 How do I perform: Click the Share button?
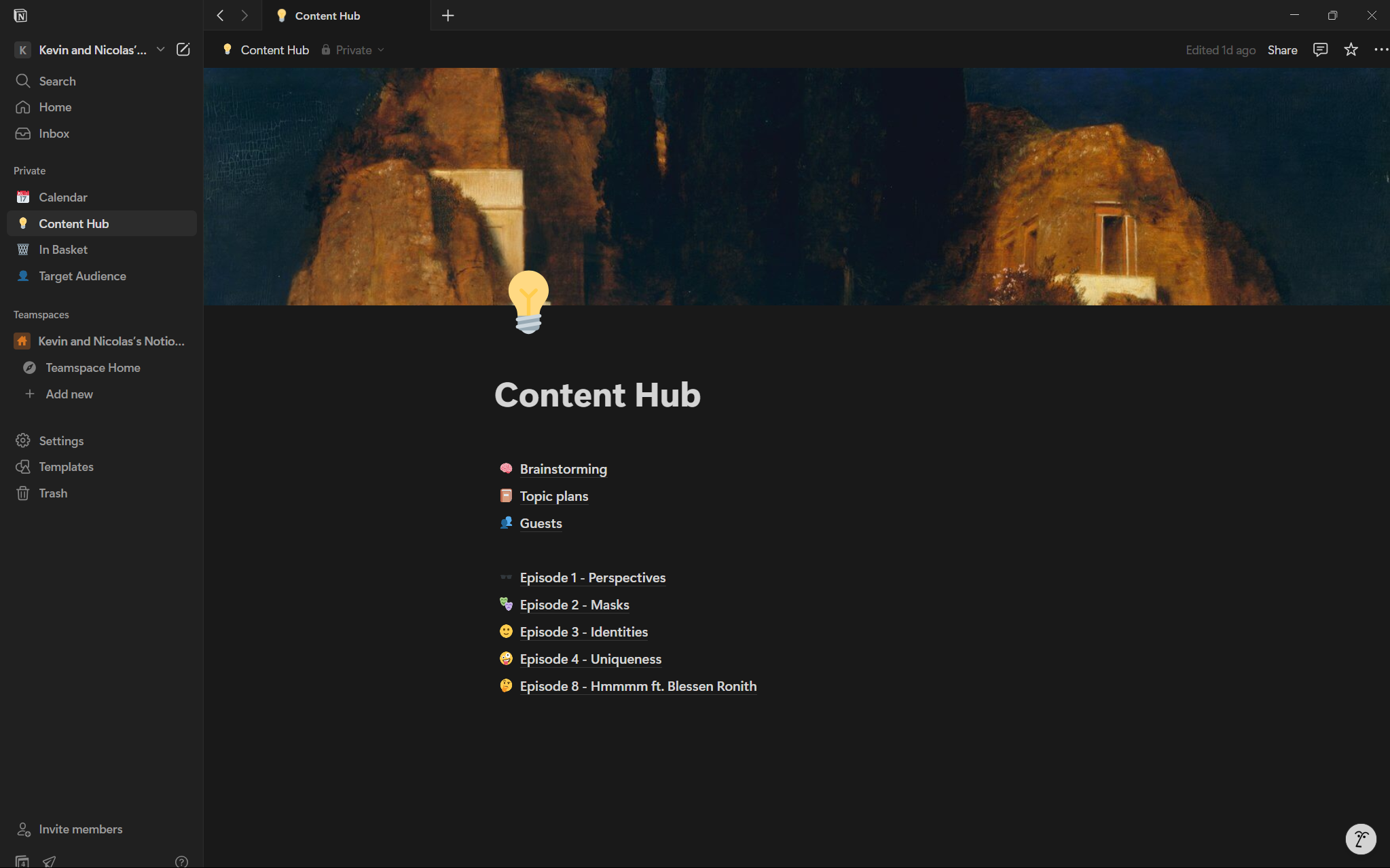tap(1282, 50)
